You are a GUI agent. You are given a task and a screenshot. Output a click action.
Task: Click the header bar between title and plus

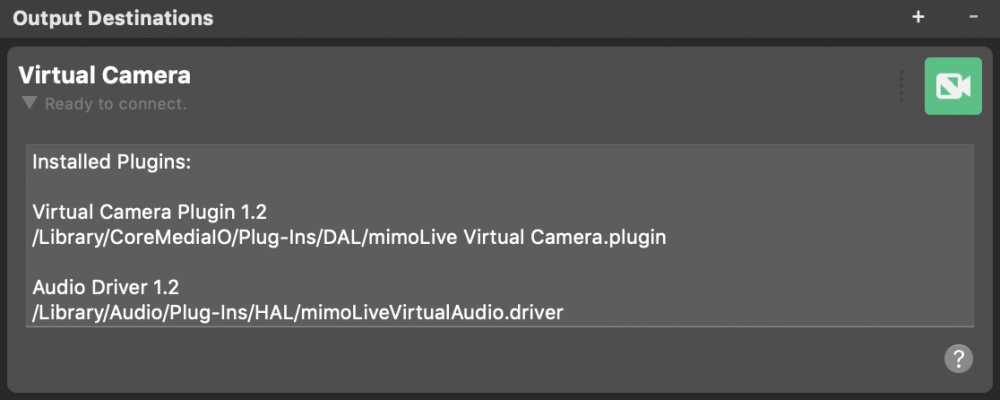click(x=561, y=18)
